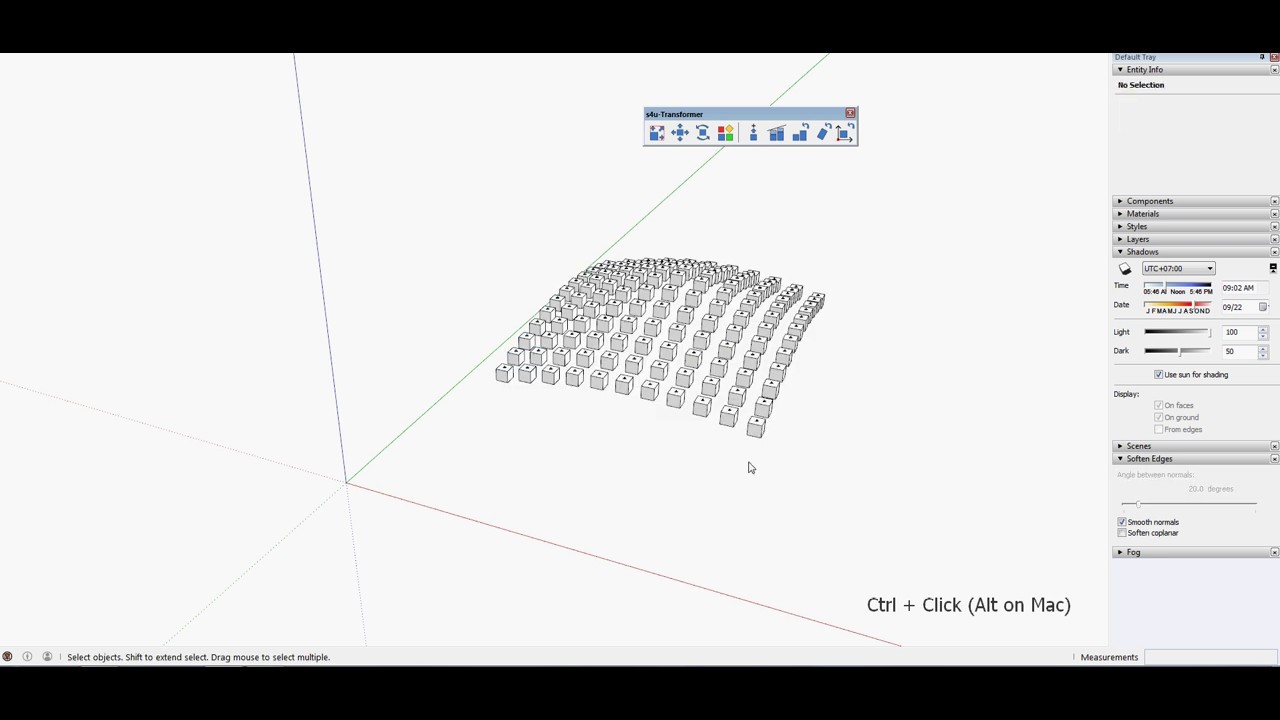Click the shadow settings details icon

coord(1273,268)
